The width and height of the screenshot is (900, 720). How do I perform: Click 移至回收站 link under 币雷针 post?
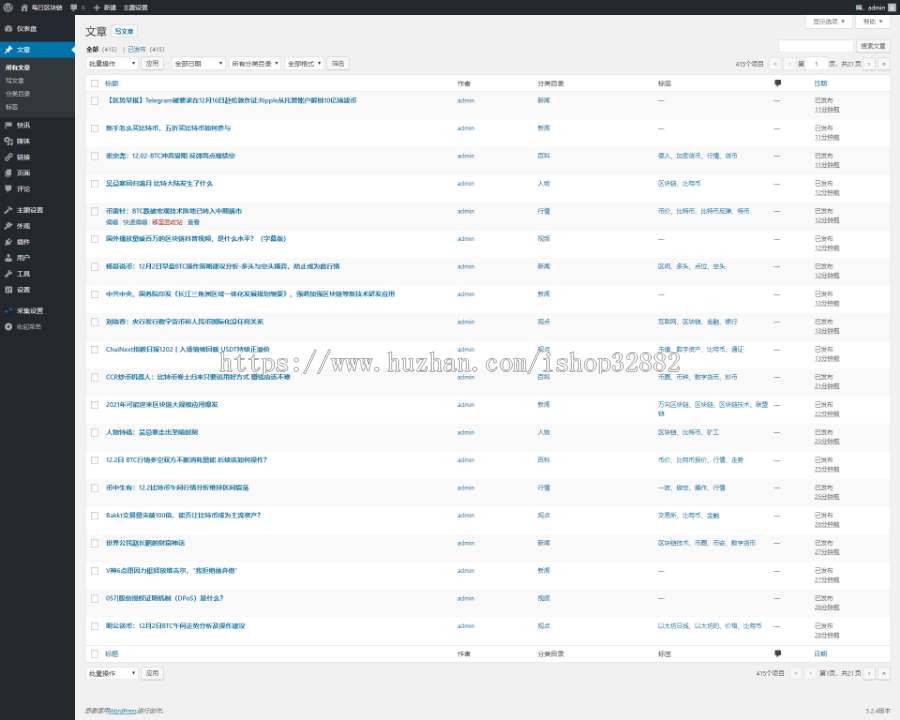click(167, 222)
